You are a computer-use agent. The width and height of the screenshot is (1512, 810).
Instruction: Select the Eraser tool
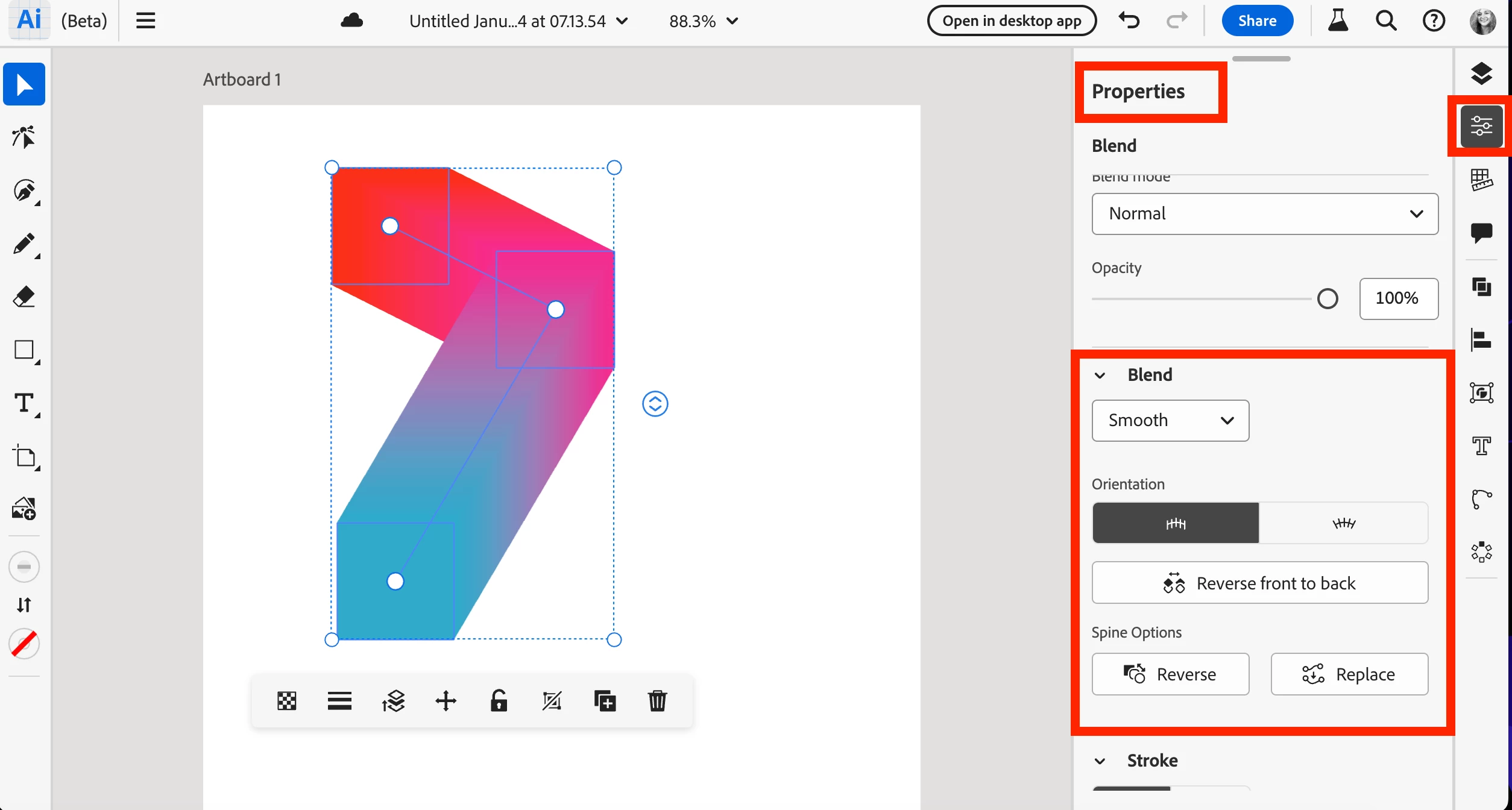pyautogui.click(x=24, y=297)
